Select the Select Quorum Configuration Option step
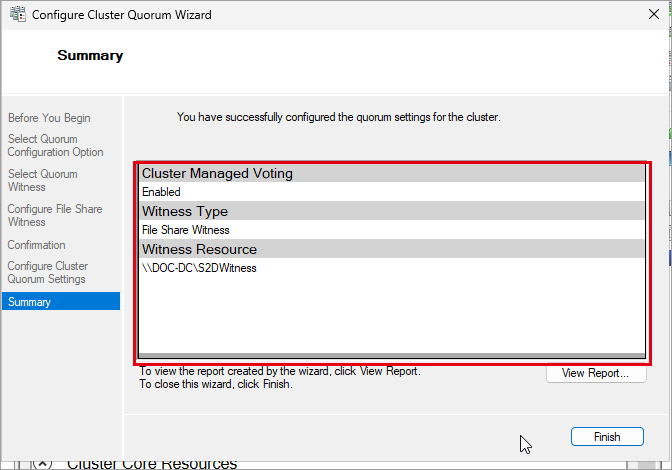672x470 pixels. tap(55, 145)
